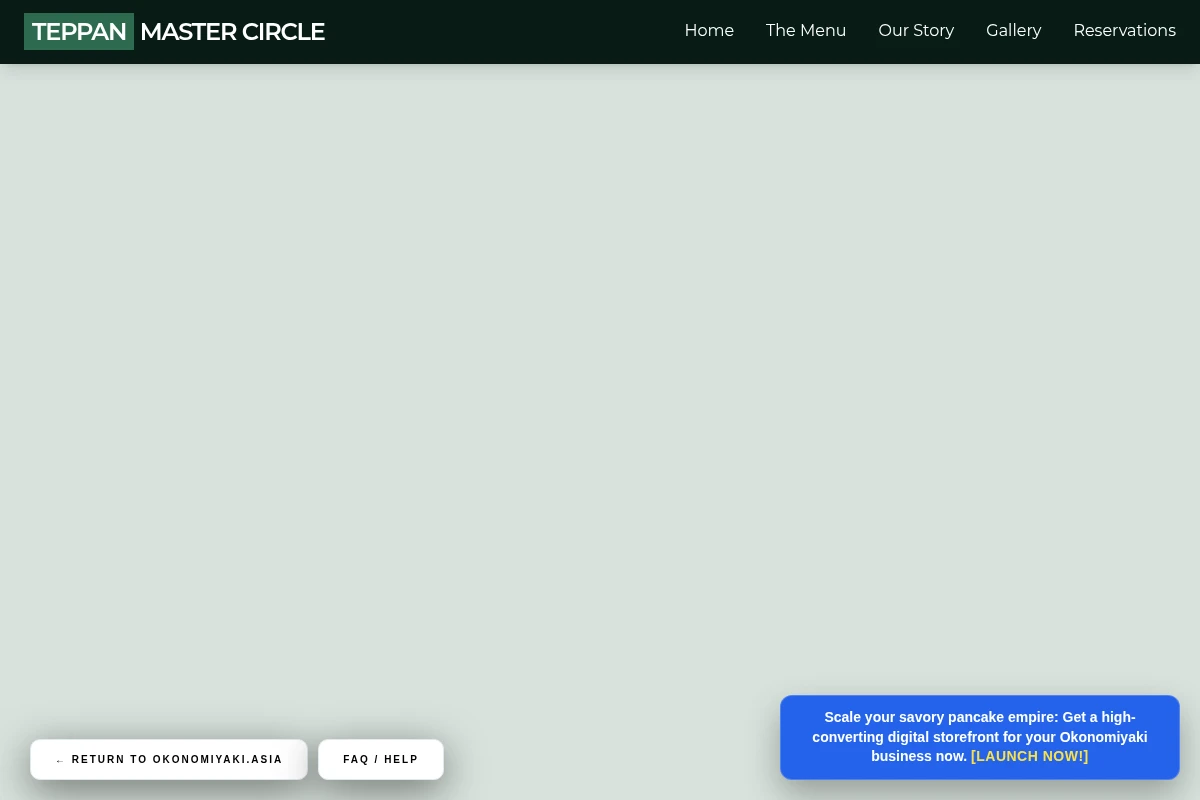View the Gallery page
The width and height of the screenshot is (1200, 800).
[x=1013, y=30]
